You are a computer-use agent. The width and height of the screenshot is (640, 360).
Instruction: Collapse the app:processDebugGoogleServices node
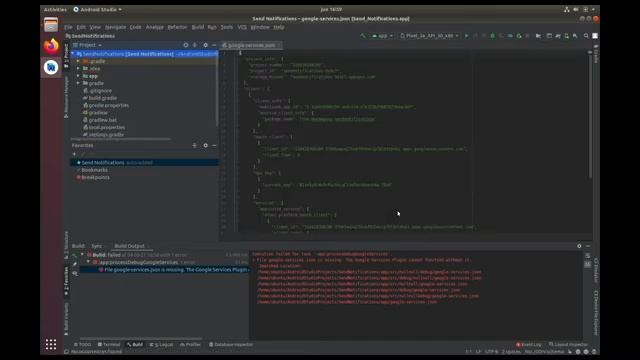click(x=89, y=262)
